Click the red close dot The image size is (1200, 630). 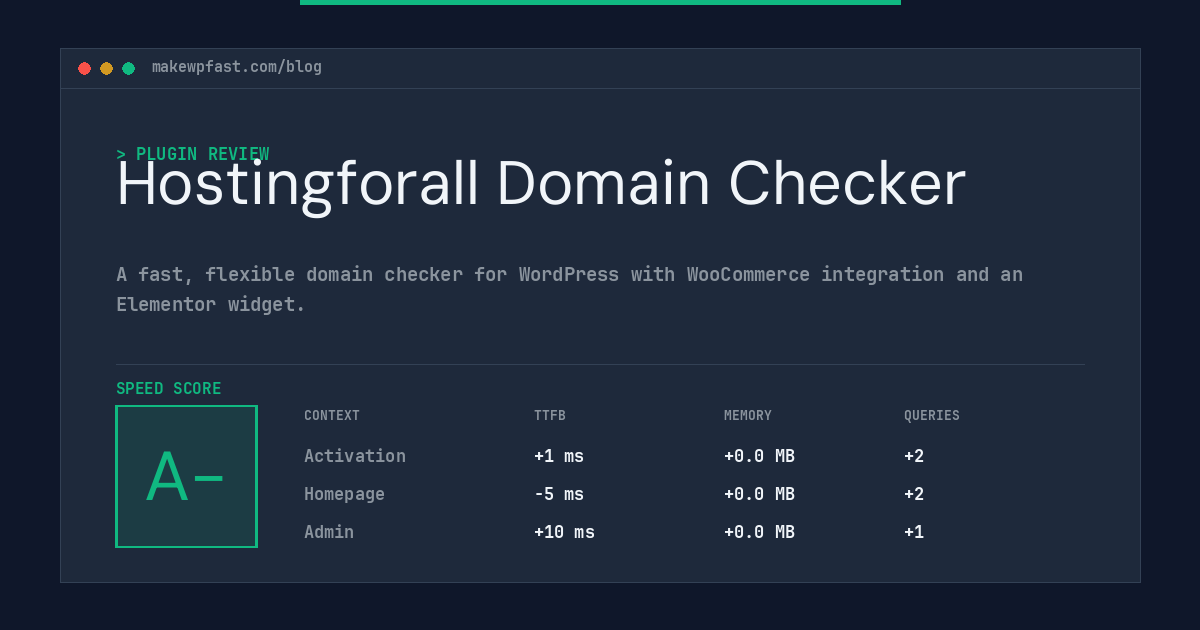(85, 68)
